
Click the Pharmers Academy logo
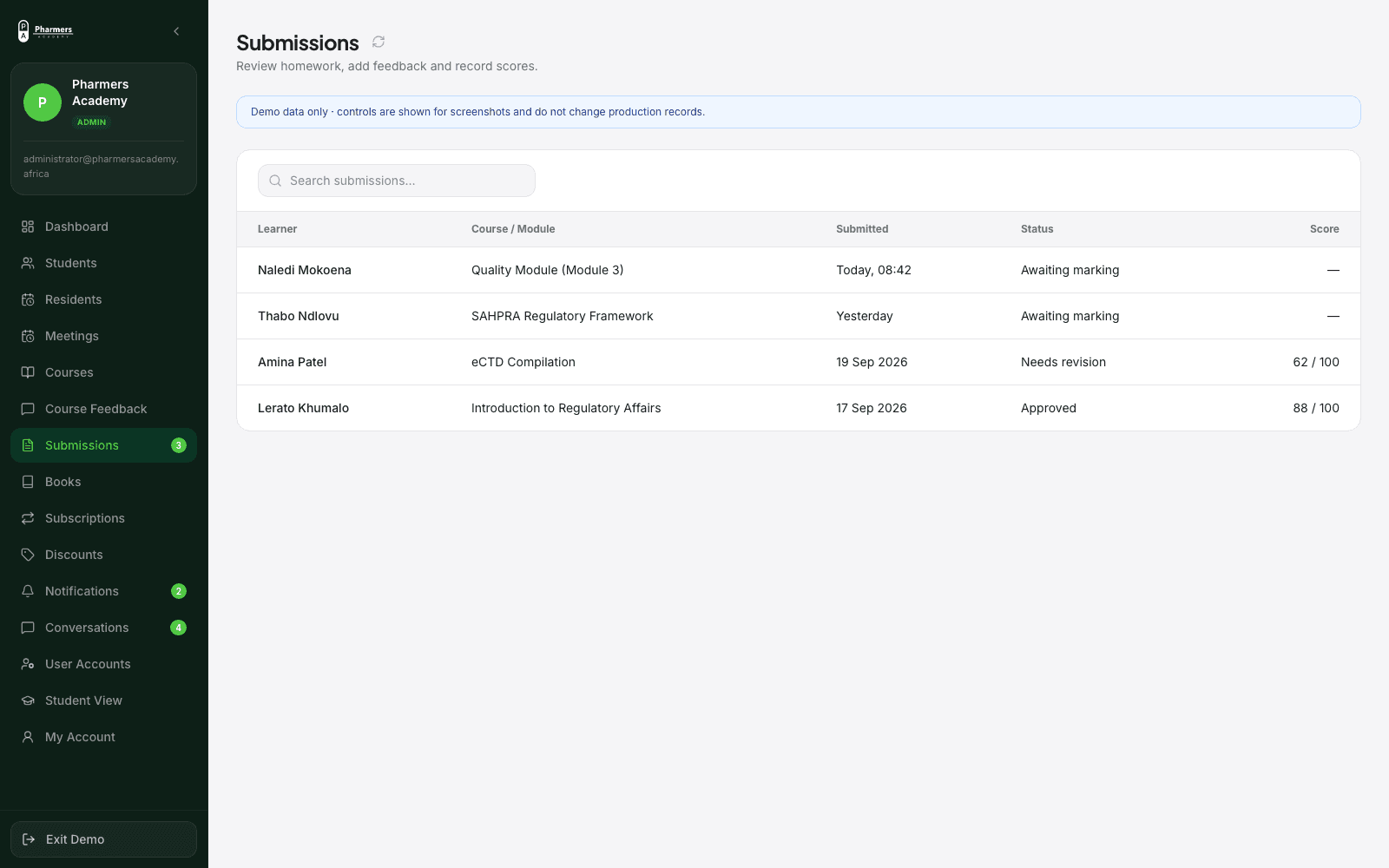click(45, 31)
